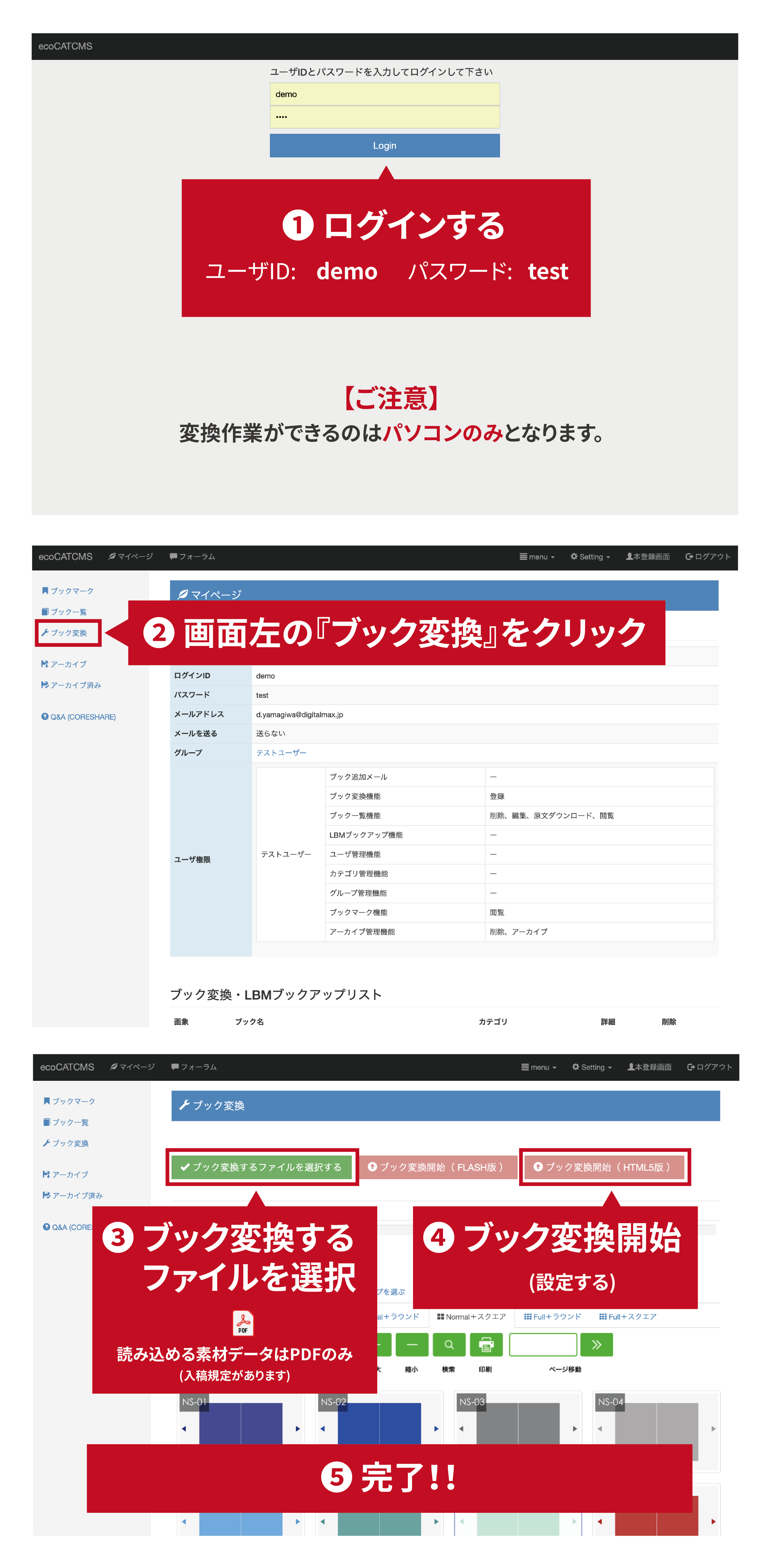Open the menu dropdown on the マイページ screen
The width and height of the screenshot is (771, 1568).
pyautogui.click(x=537, y=557)
